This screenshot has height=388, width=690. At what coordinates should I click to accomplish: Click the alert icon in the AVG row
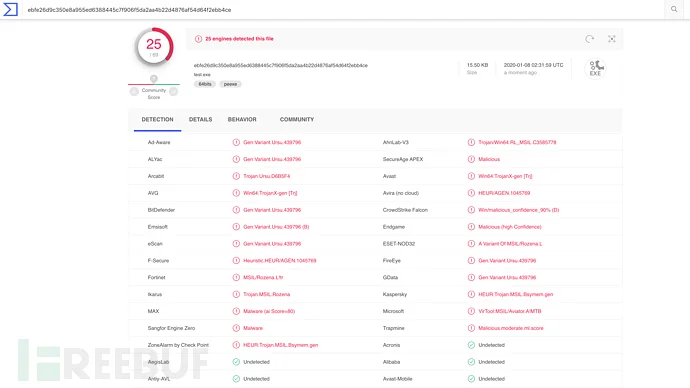(236, 193)
